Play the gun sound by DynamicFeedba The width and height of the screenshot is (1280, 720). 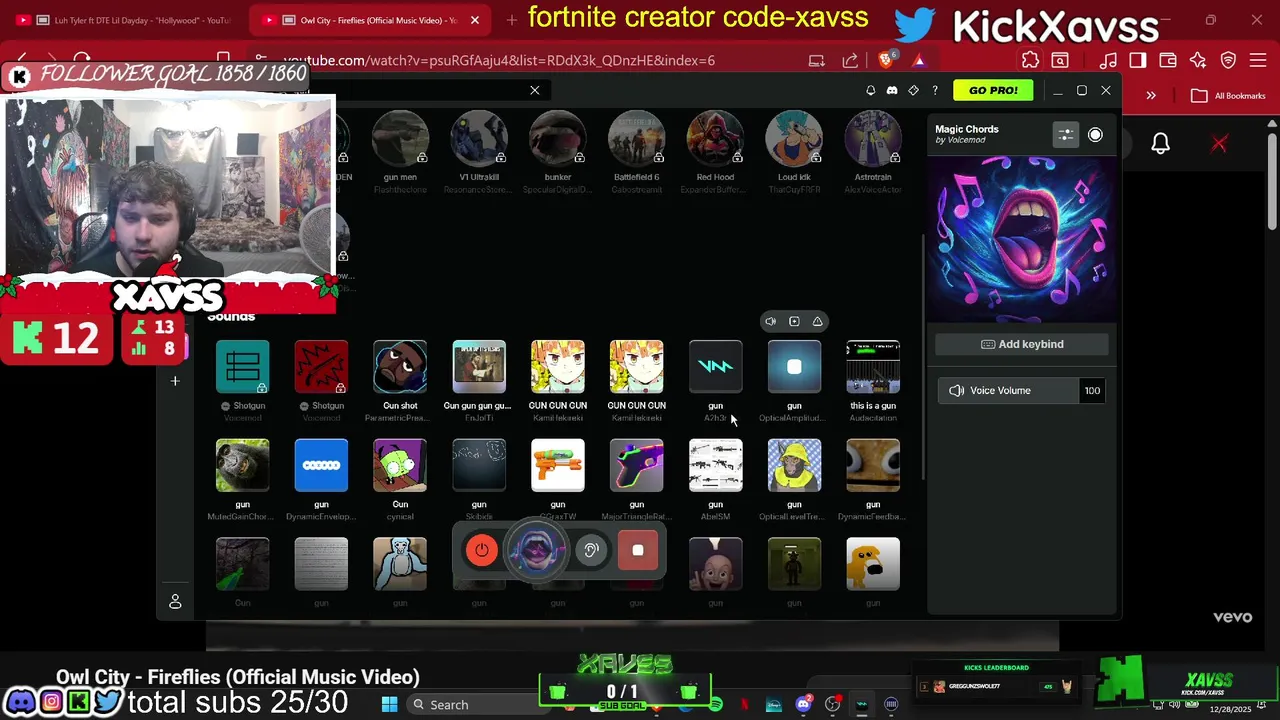point(873,465)
